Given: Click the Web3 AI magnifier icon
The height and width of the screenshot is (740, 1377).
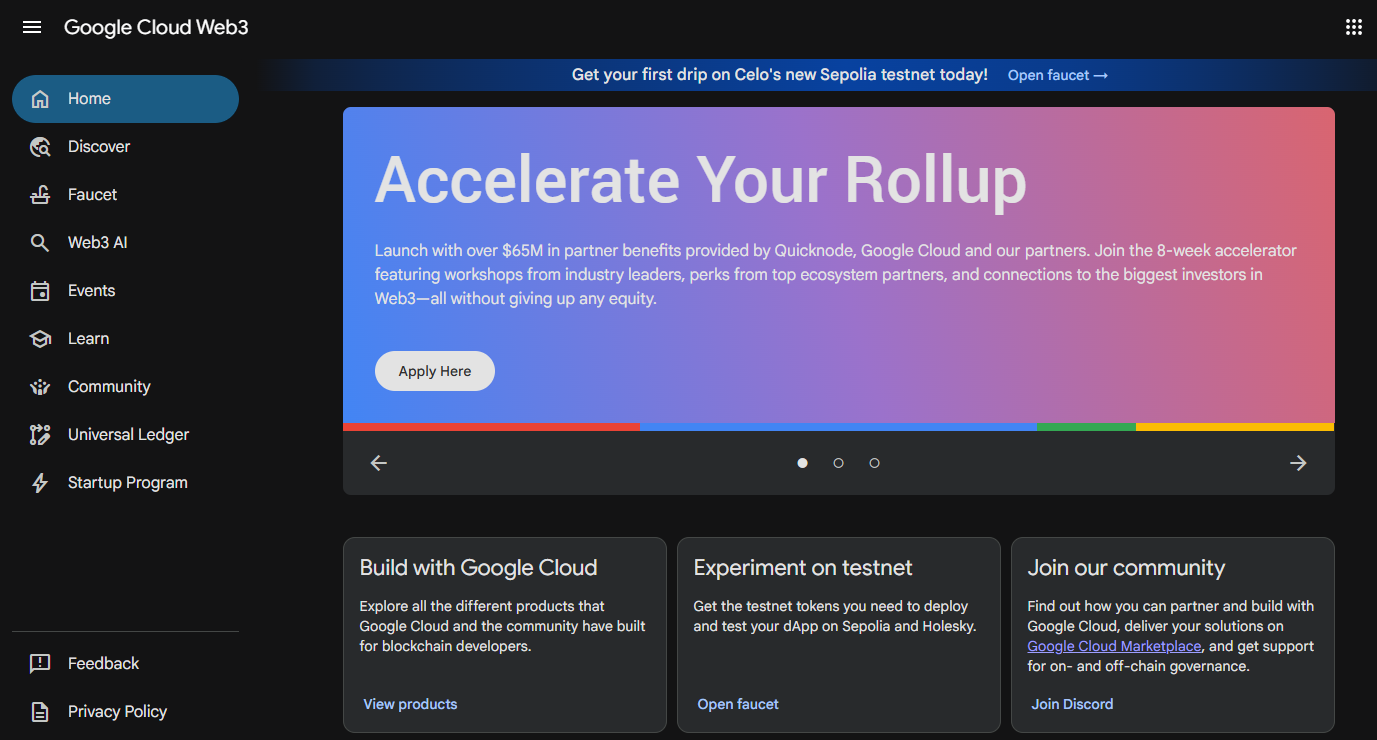Looking at the screenshot, I should (x=40, y=243).
